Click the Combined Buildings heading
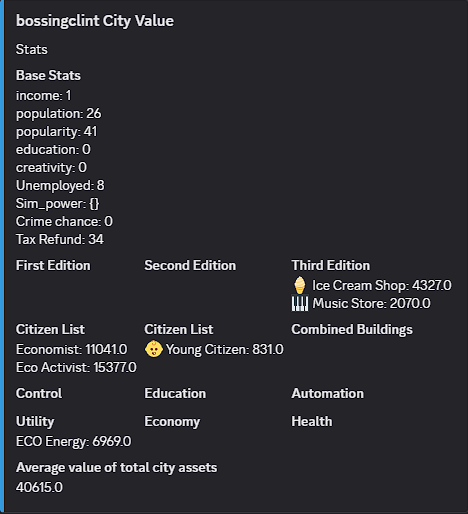468x514 pixels. coord(352,330)
